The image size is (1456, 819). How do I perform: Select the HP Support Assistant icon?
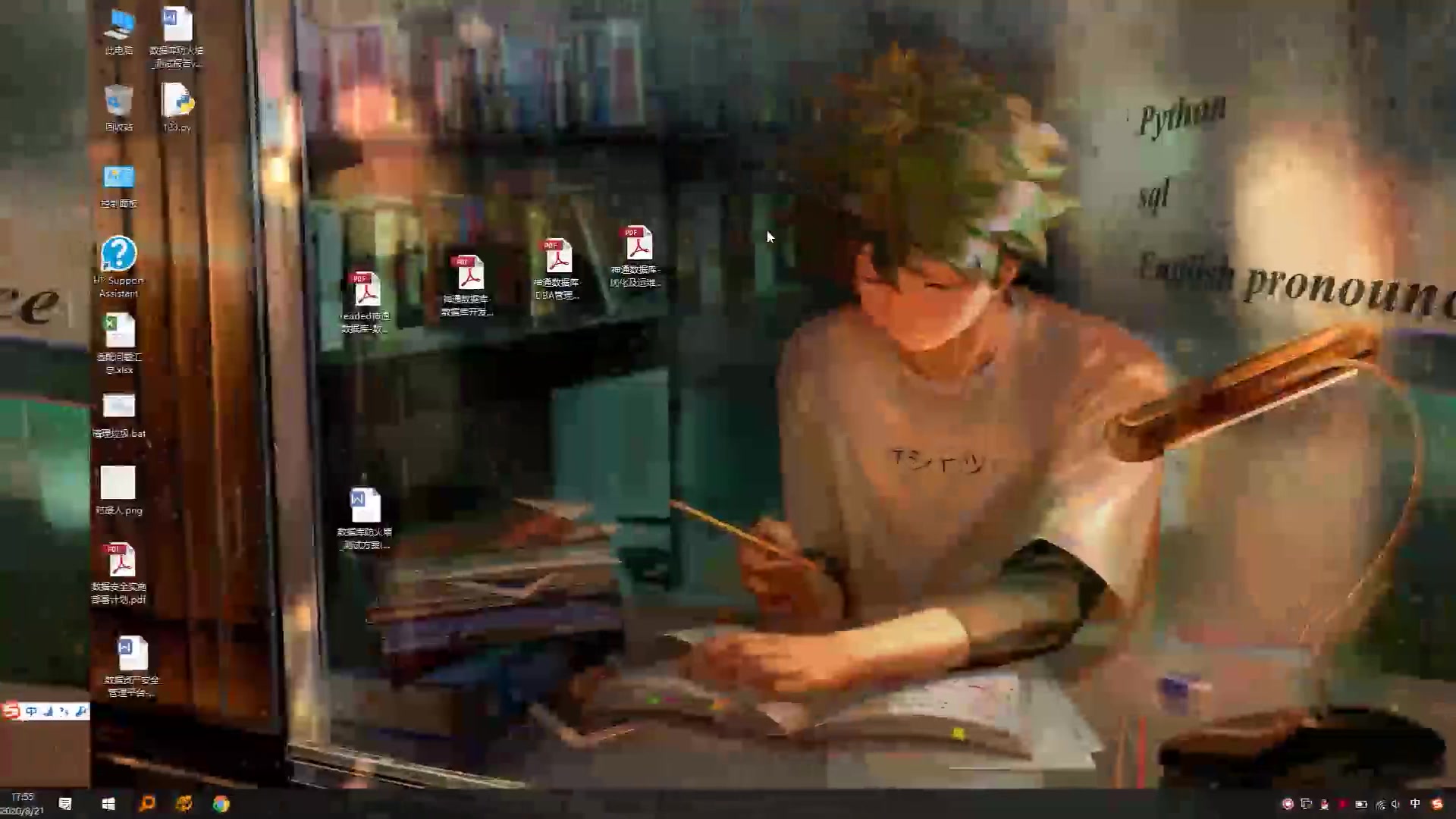pos(119,256)
